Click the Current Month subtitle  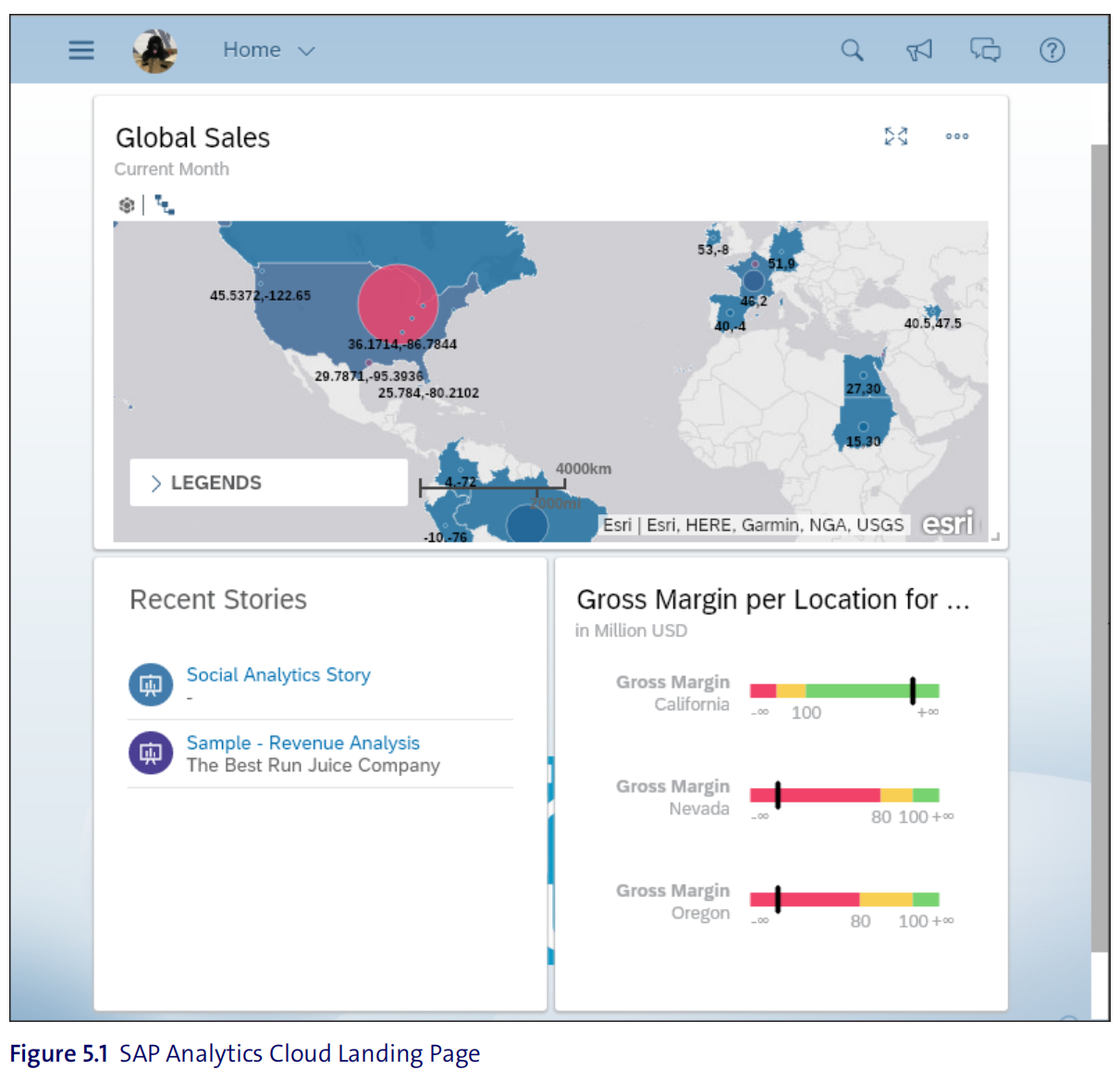click(172, 169)
